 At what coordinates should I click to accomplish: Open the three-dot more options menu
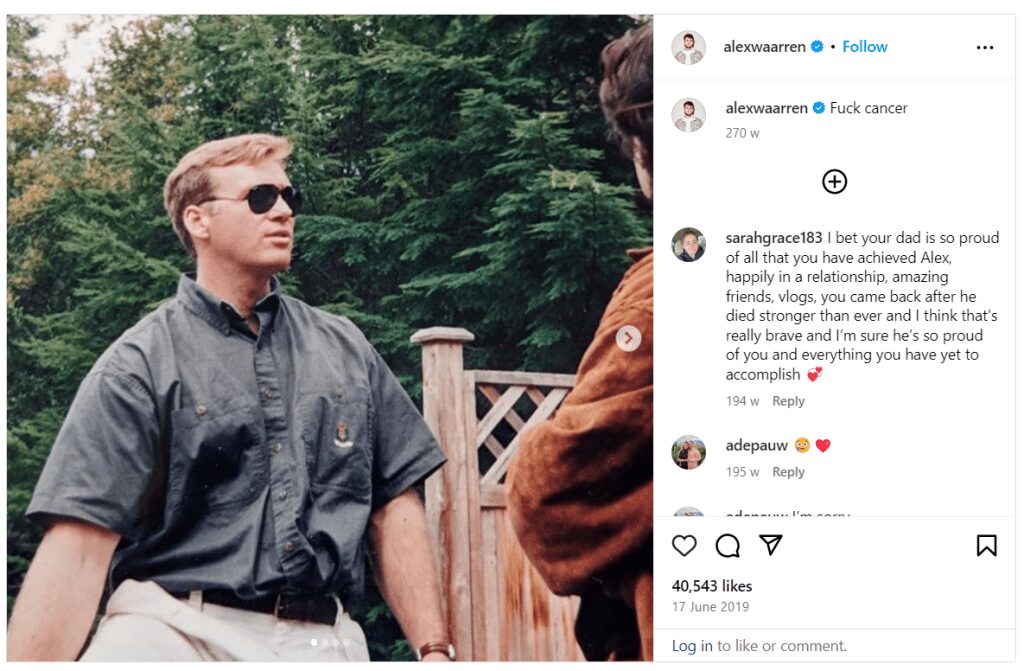[985, 47]
